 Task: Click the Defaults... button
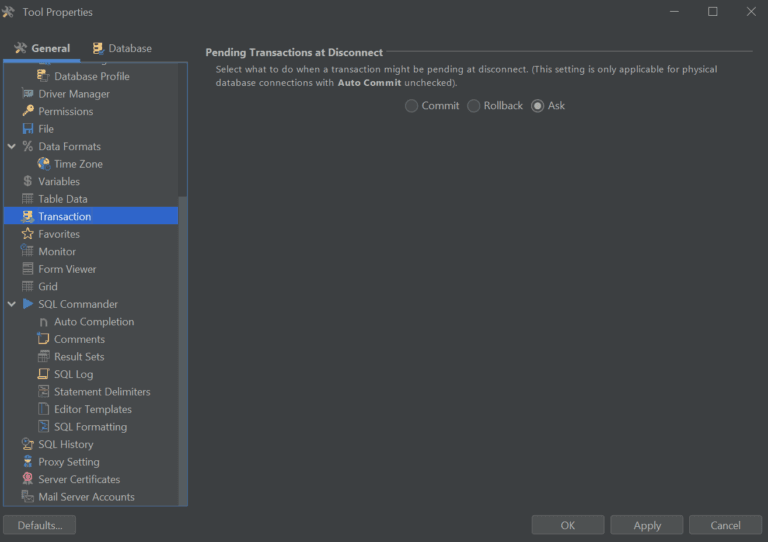(40, 525)
